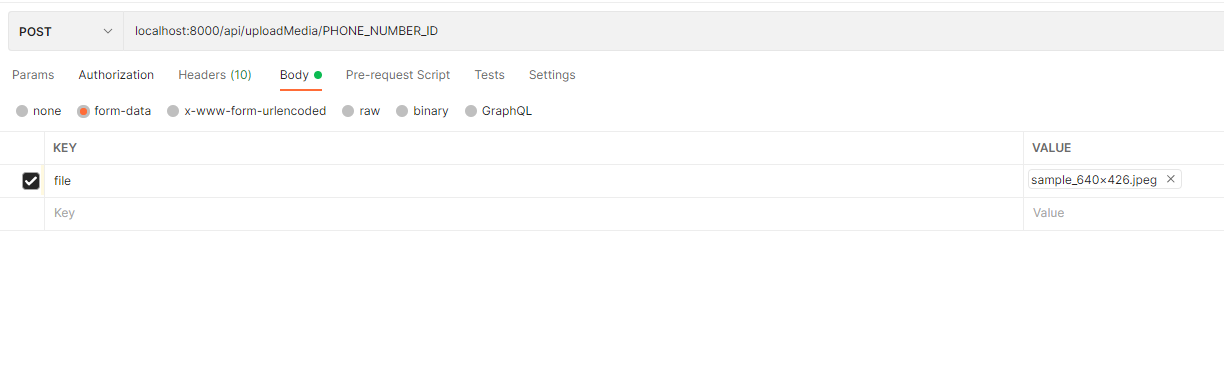Screen dimensions: 1224x383
Task: Switch to the Tests tab
Action: coord(489,75)
